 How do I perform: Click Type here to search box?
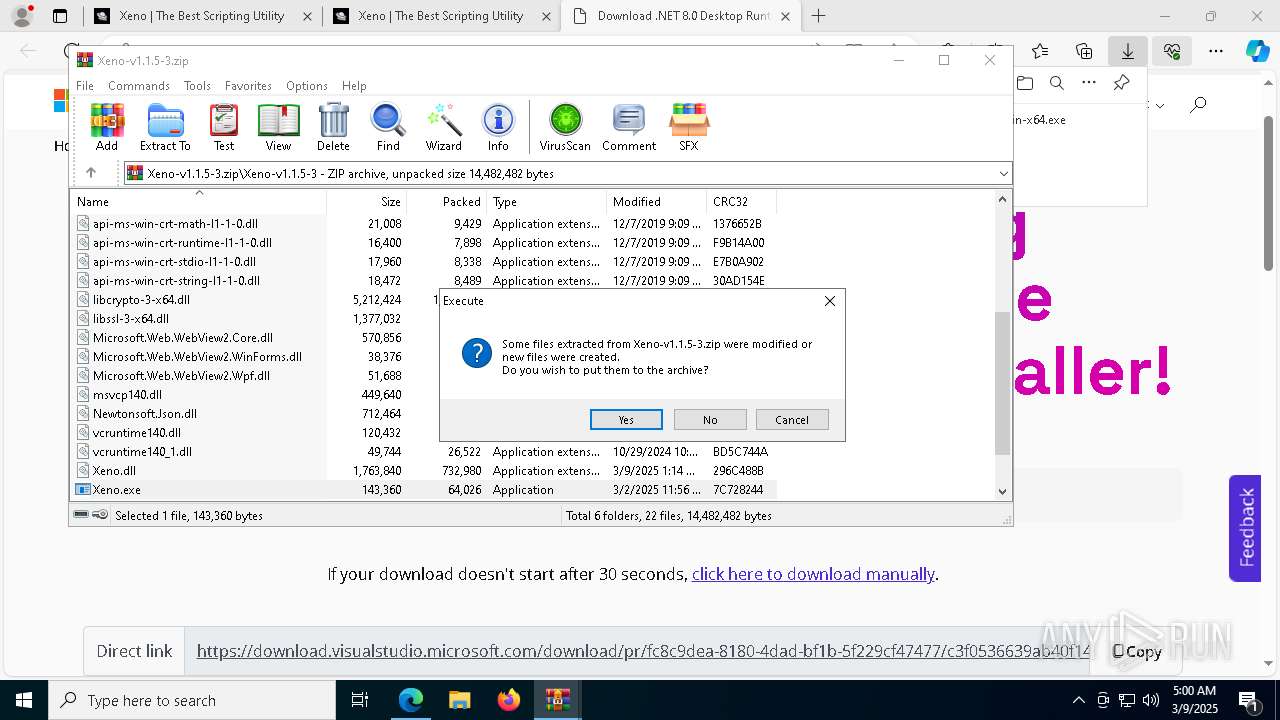192,700
